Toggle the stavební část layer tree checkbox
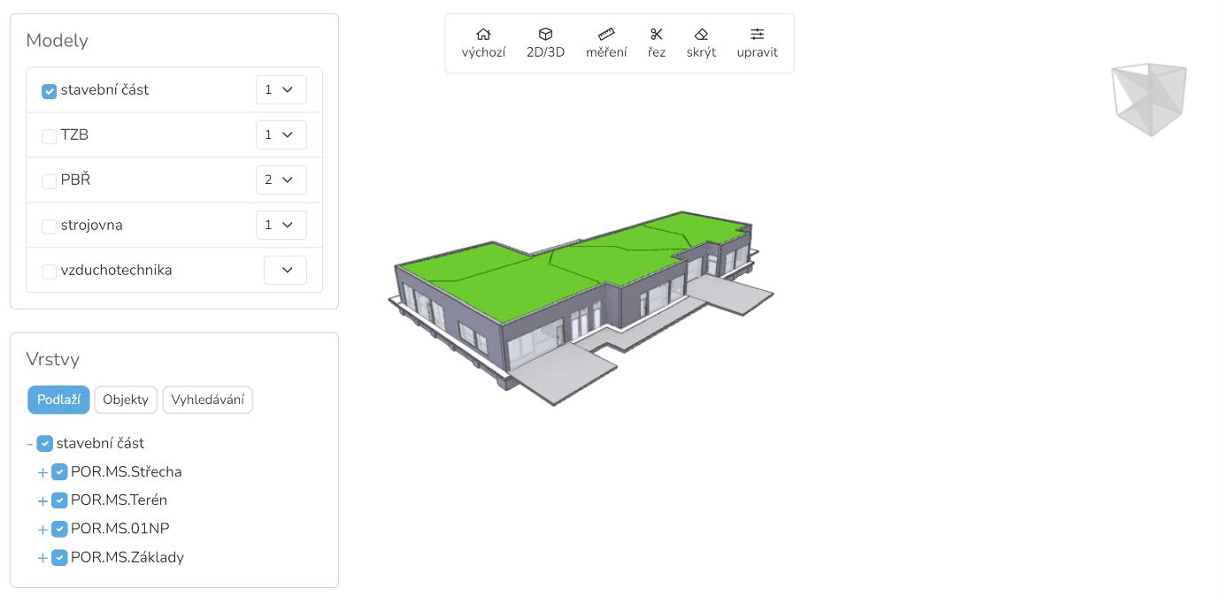The width and height of the screenshot is (1224, 604). coord(45,443)
